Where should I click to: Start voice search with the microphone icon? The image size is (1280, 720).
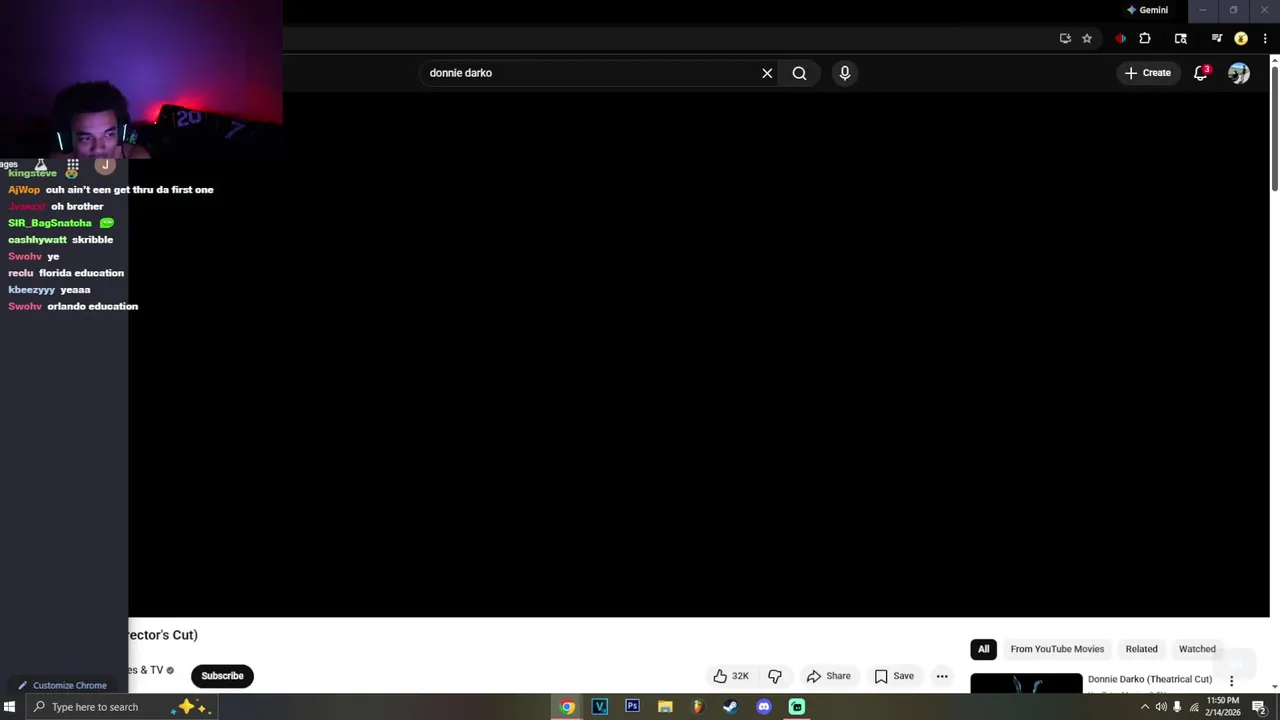[x=845, y=73]
